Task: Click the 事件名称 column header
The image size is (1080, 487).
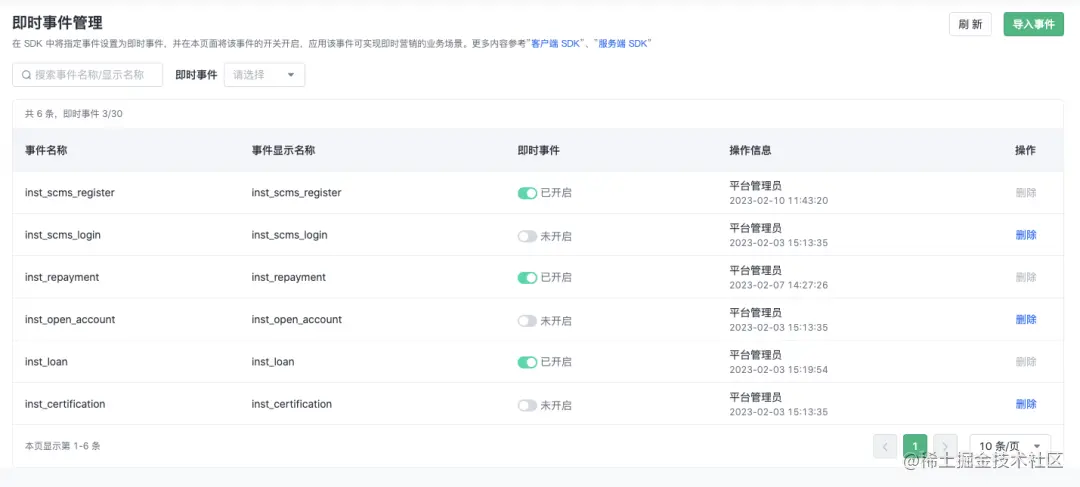Action: pyautogui.click(x=46, y=150)
